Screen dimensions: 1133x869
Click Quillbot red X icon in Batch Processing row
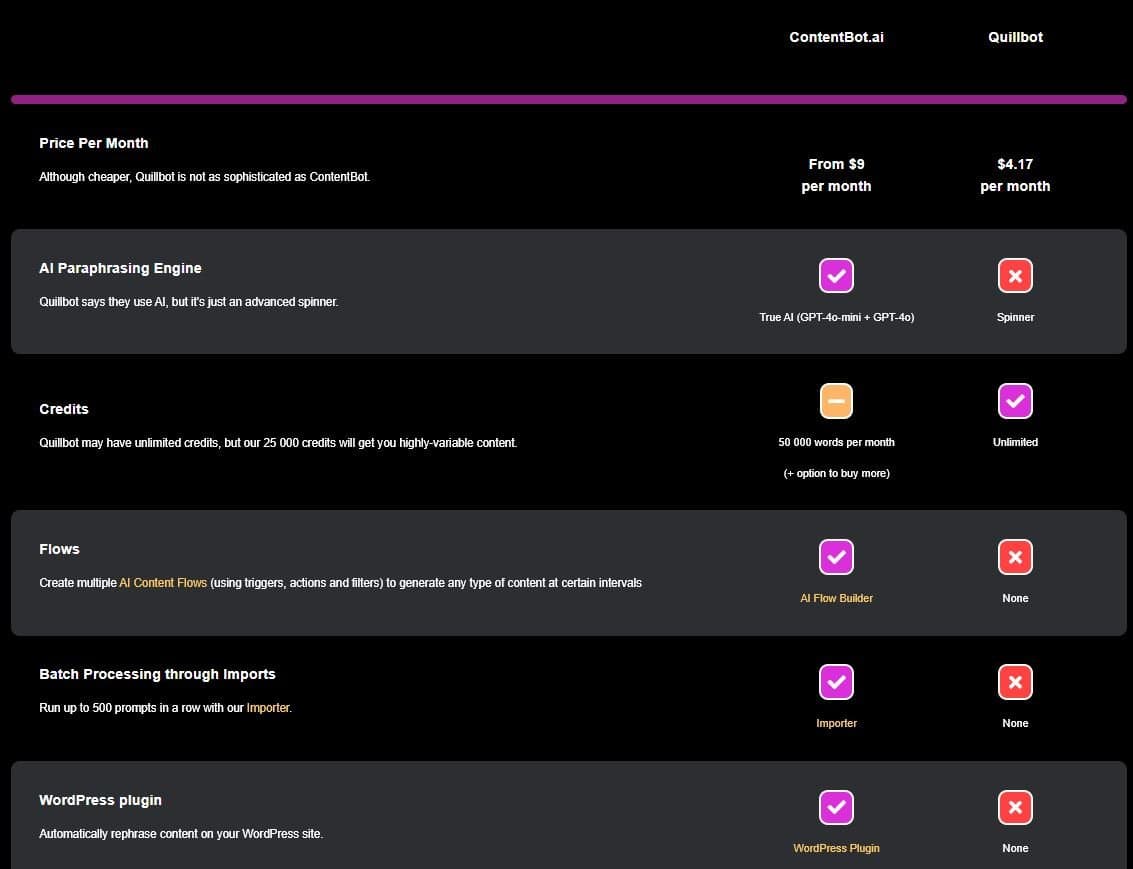point(1015,682)
